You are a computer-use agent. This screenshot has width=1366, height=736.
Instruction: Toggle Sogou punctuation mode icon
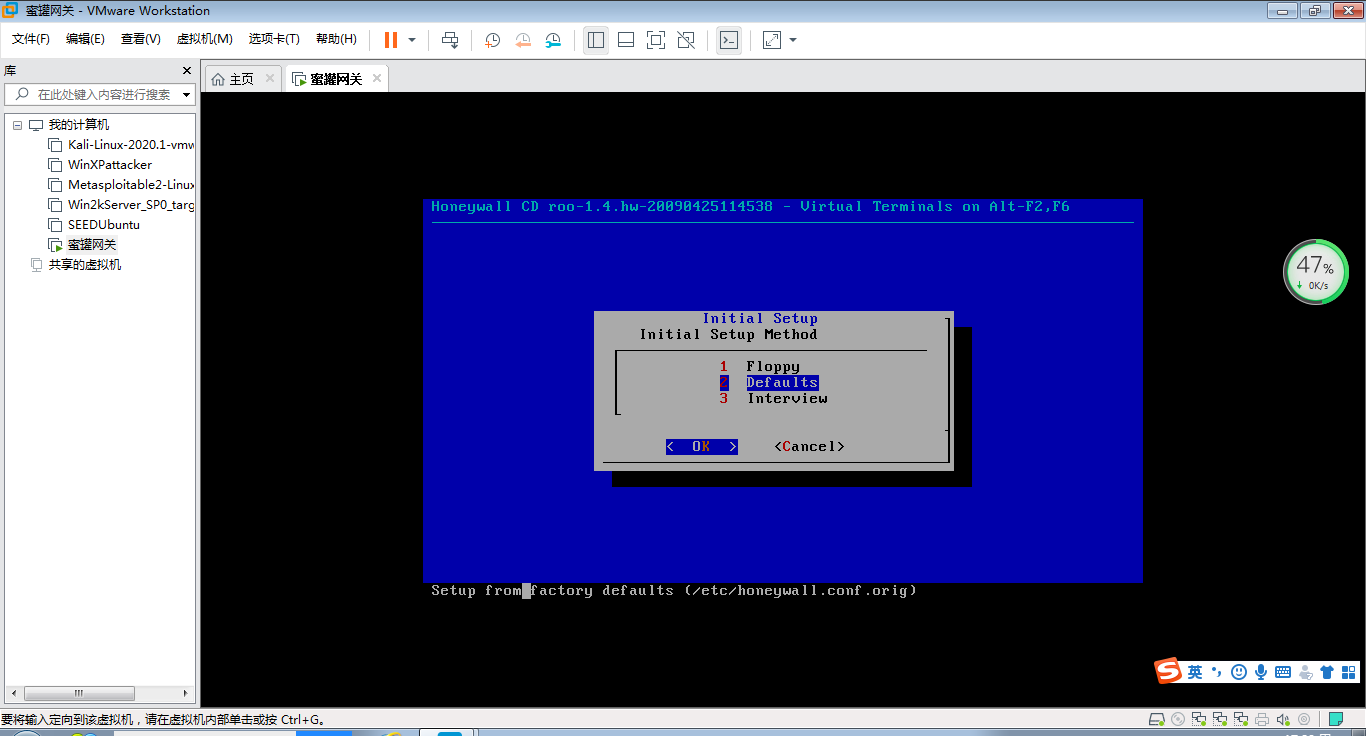coord(1217,672)
